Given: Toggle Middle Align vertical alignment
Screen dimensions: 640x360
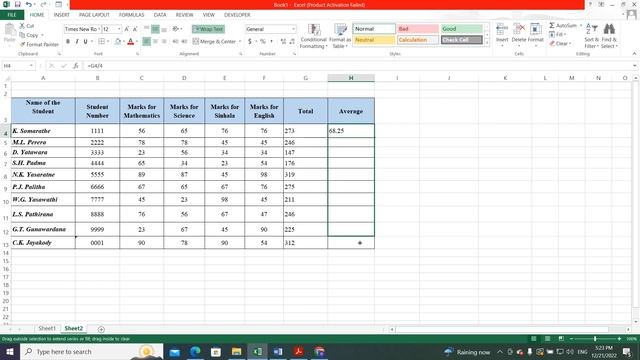Looking at the screenshot, I should (x=155, y=29).
